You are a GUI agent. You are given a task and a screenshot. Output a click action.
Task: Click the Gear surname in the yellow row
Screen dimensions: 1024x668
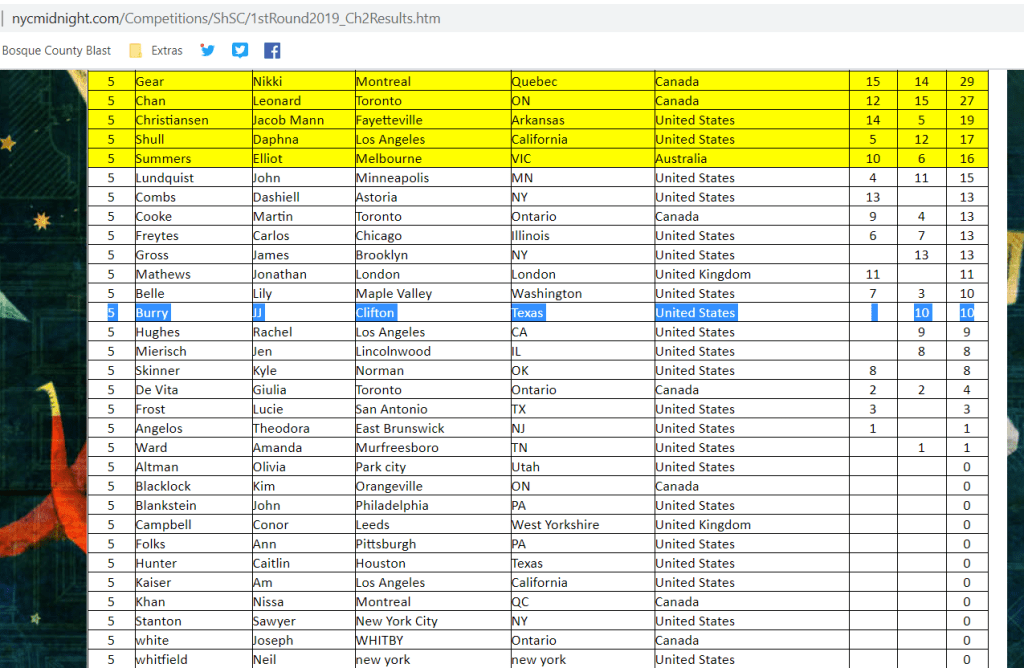click(150, 81)
